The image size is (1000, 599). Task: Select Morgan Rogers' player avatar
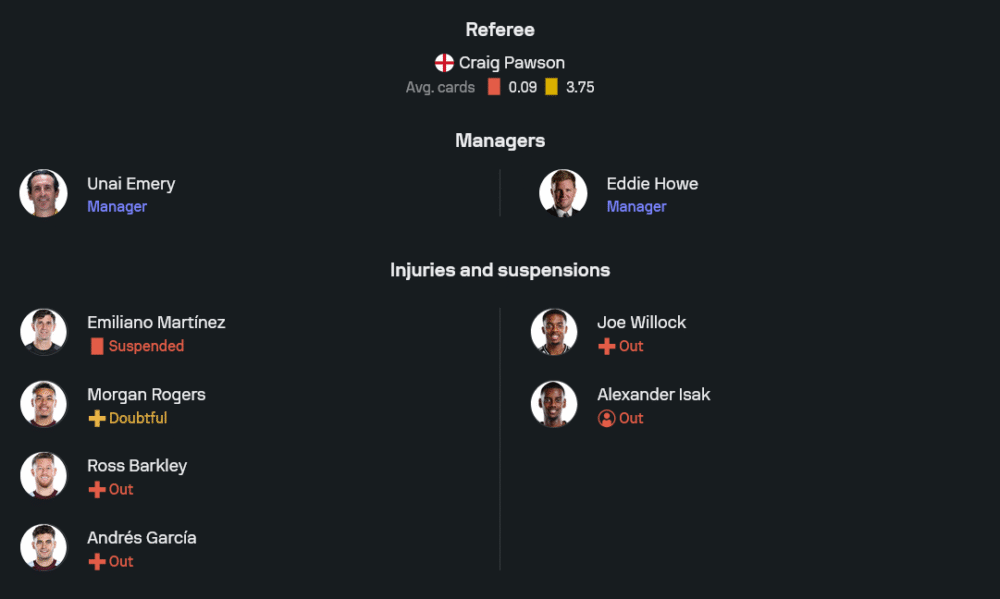pyautogui.click(x=44, y=404)
